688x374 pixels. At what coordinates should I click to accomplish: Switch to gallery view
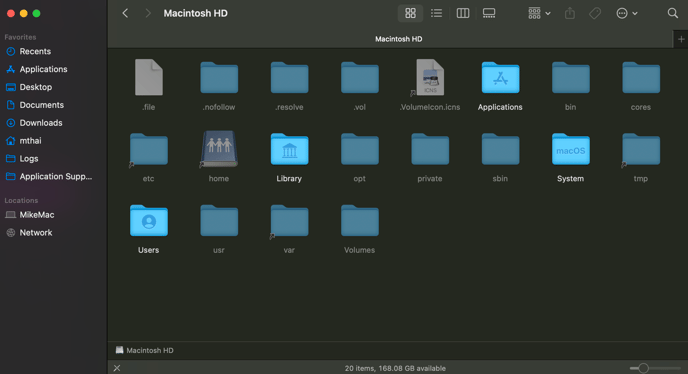coord(489,13)
